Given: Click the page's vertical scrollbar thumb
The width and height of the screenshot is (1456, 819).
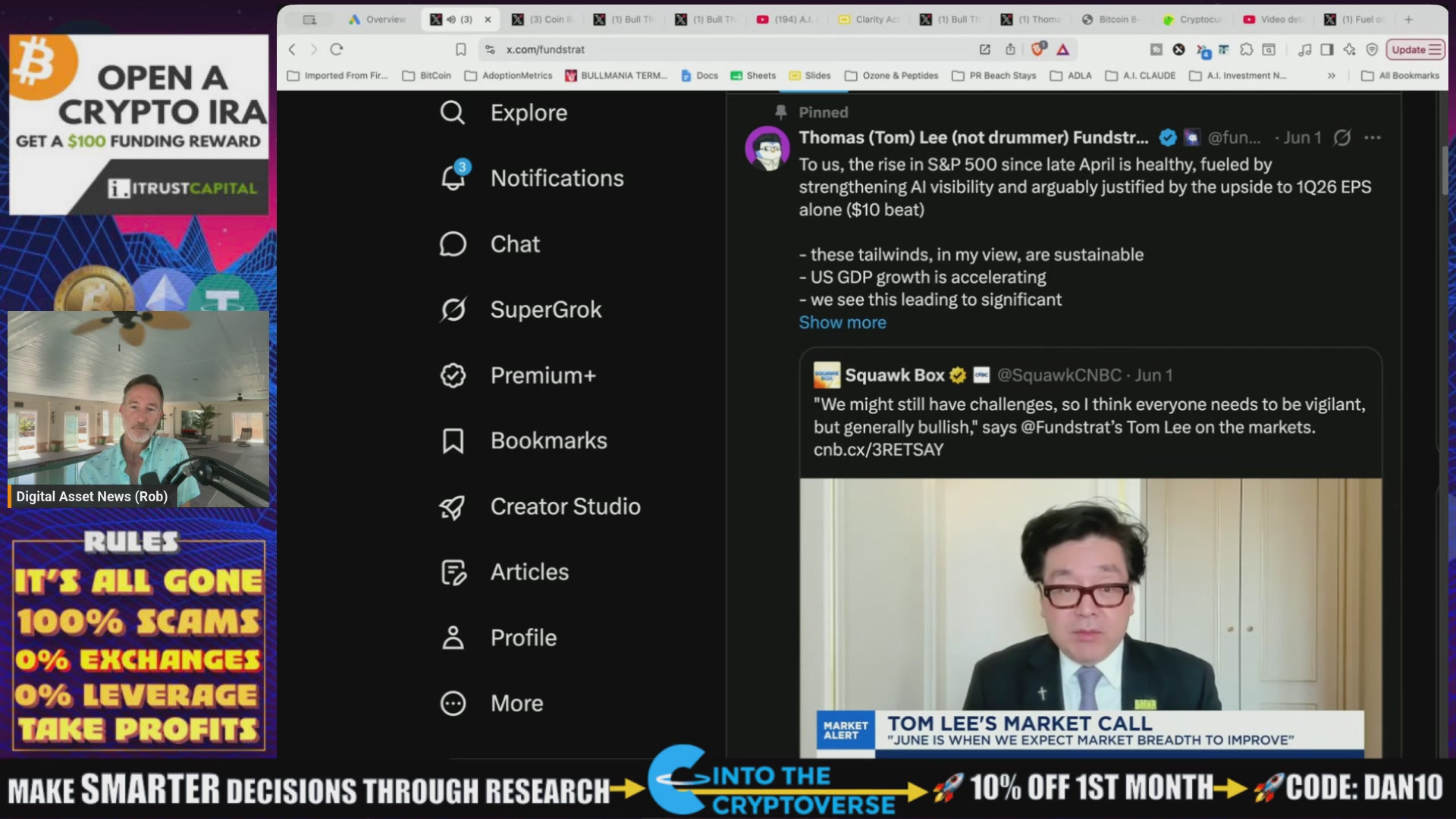Looking at the screenshot, I should coord(1445,171).
